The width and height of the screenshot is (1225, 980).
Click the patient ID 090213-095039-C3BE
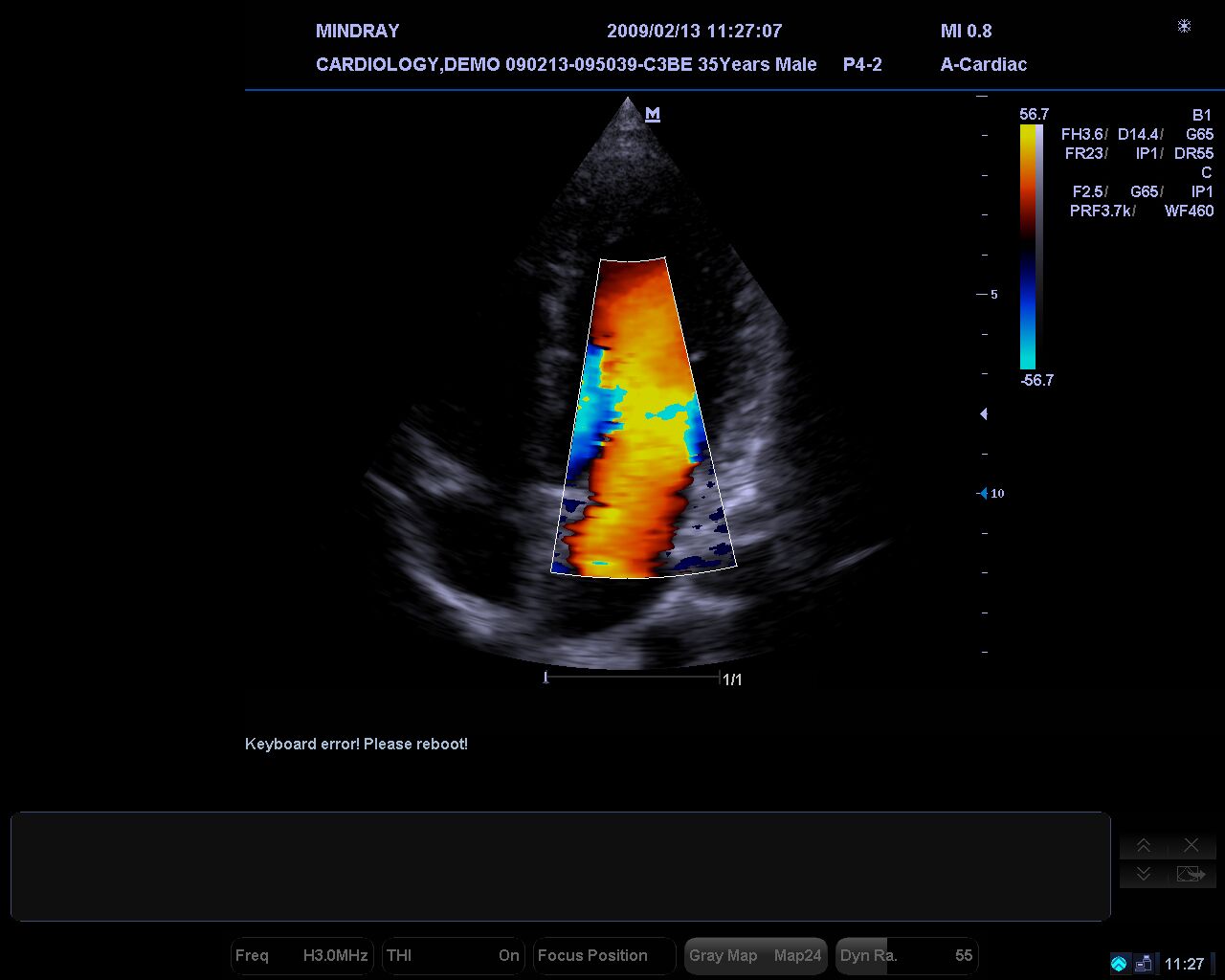599,64
